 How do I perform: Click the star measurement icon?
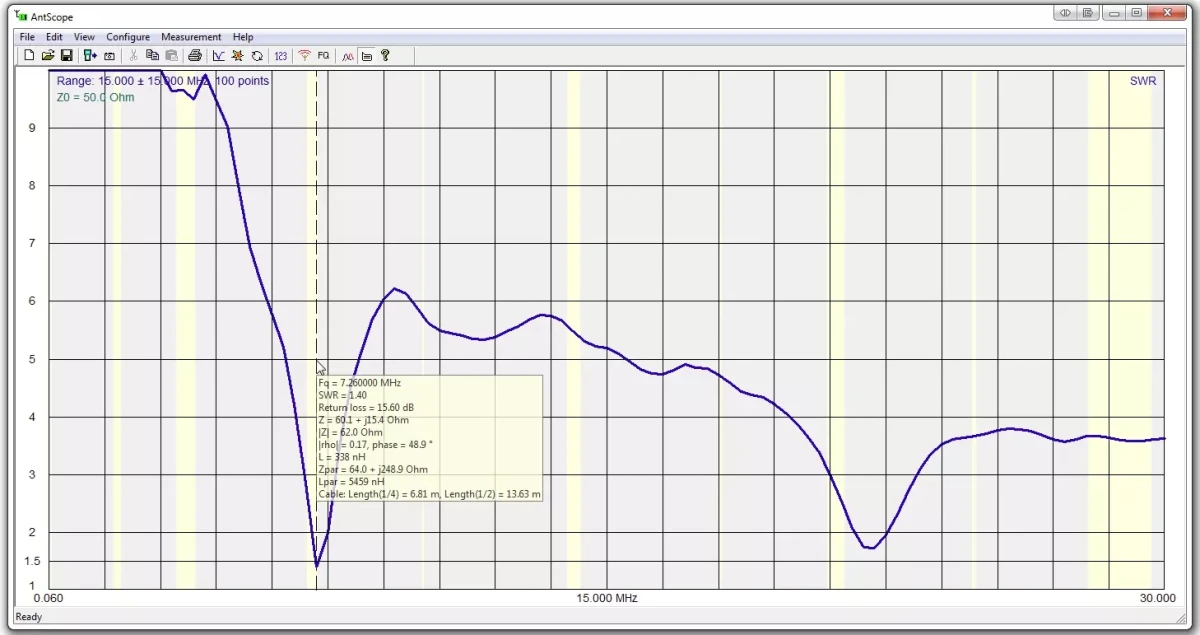(x=237, y=55)
